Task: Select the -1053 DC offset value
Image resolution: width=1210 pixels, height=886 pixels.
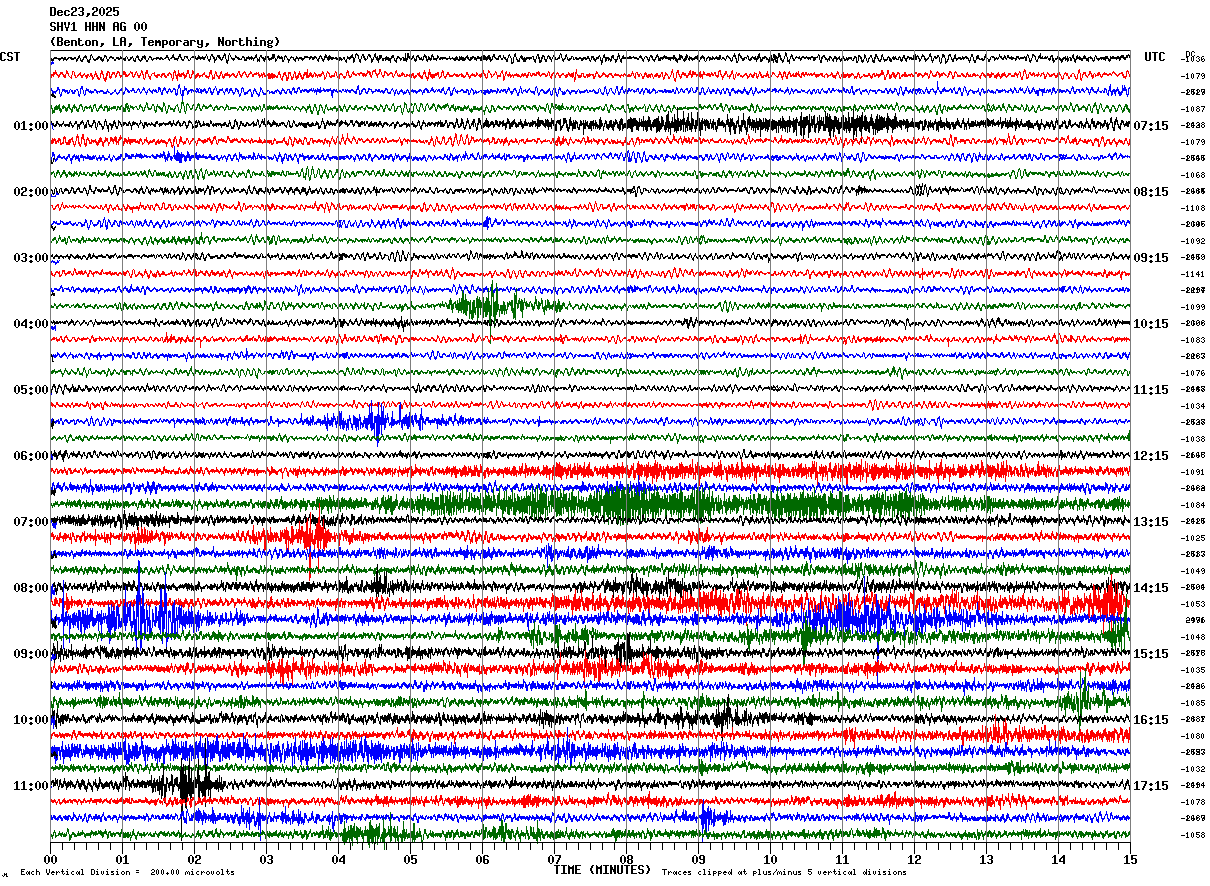Action: click(1193, 604)
